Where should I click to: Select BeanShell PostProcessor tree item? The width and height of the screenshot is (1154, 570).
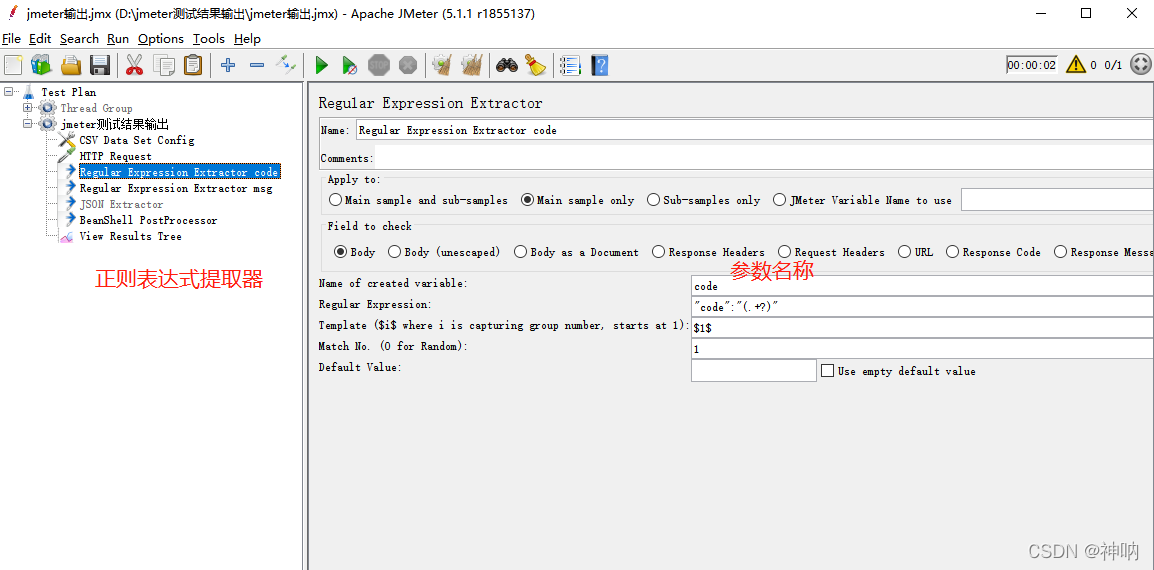click(x=148, y=220)
